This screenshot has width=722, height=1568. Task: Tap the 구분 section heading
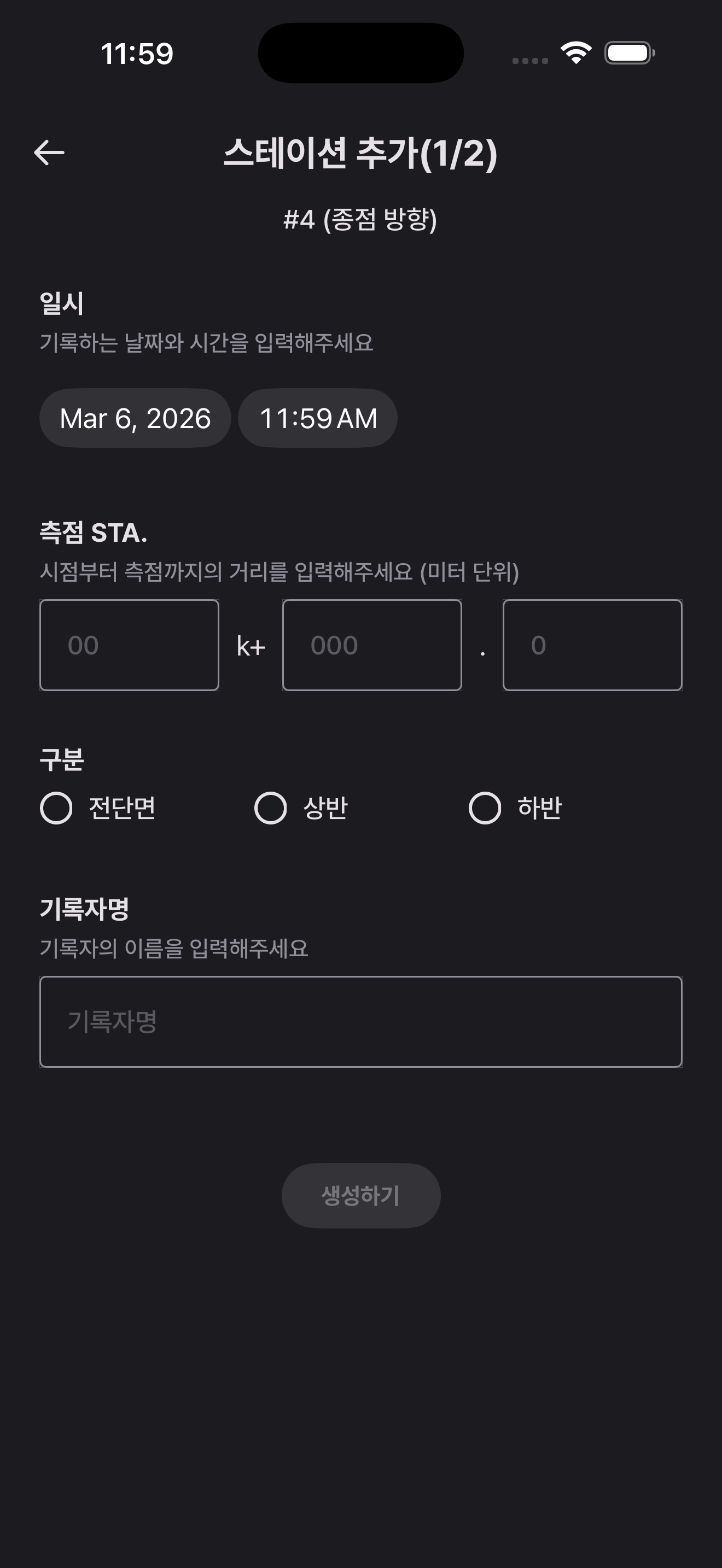(x=62, y=759)
